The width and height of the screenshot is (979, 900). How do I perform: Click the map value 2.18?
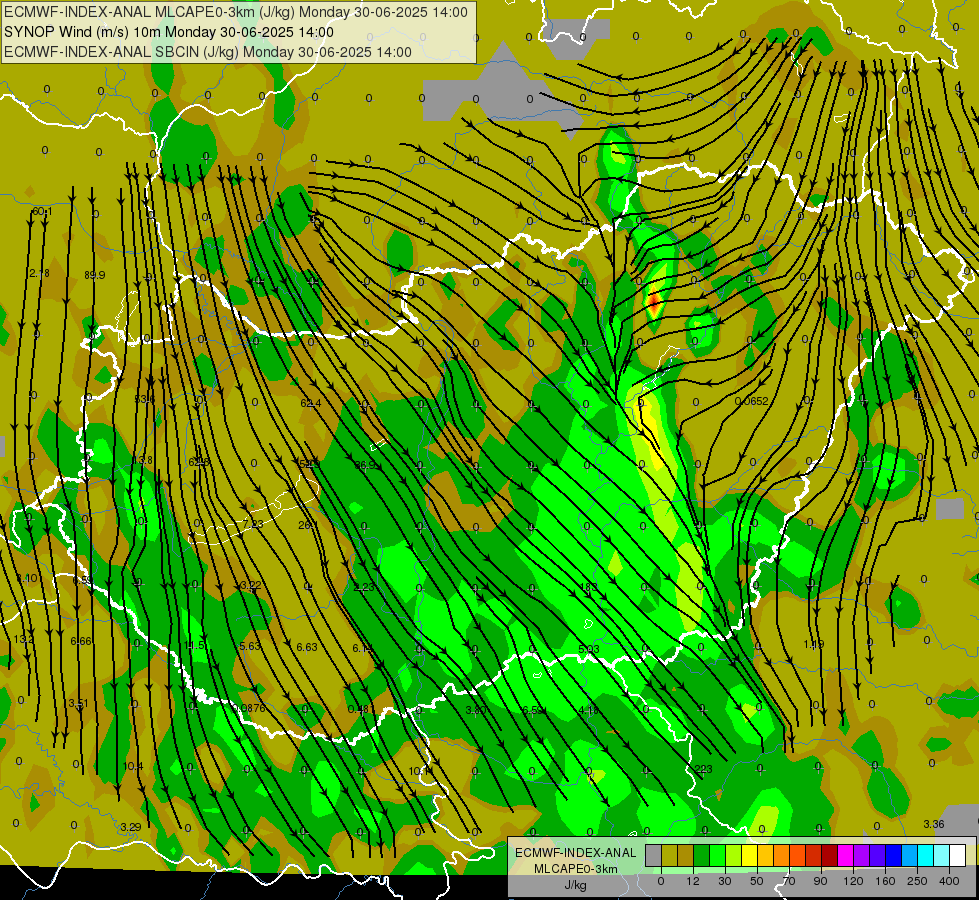point(39,273)
